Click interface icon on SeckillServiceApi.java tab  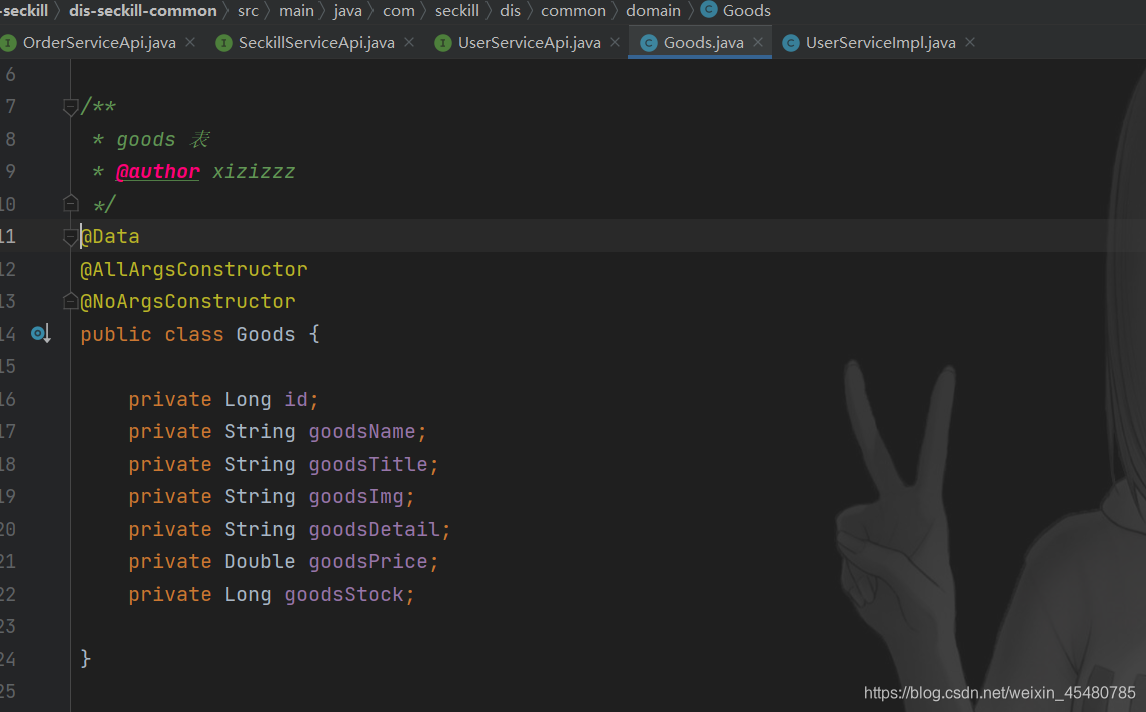tap(224, 43)
